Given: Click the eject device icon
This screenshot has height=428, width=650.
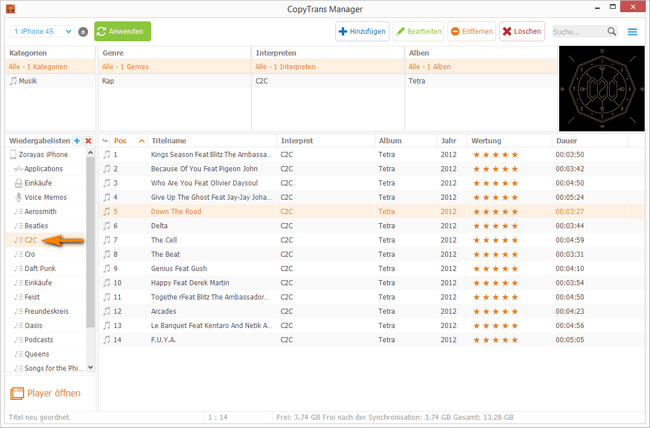Looking at the screenshot, I should coord(83,32).
